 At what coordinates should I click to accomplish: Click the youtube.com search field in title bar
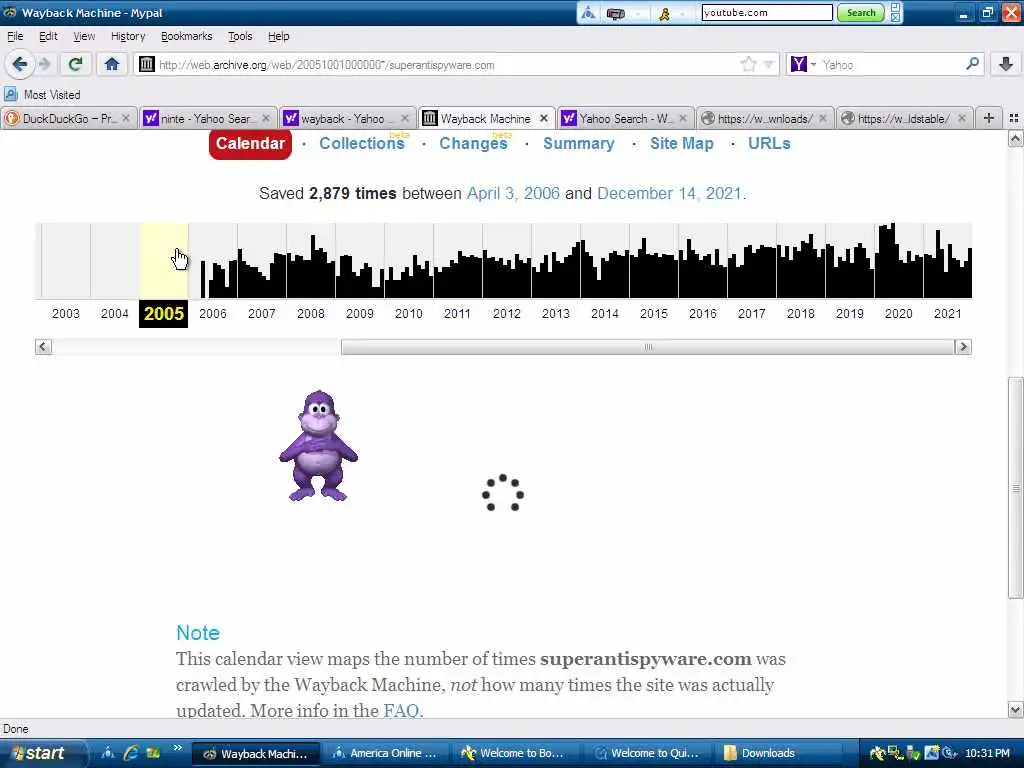coord(767,12)
